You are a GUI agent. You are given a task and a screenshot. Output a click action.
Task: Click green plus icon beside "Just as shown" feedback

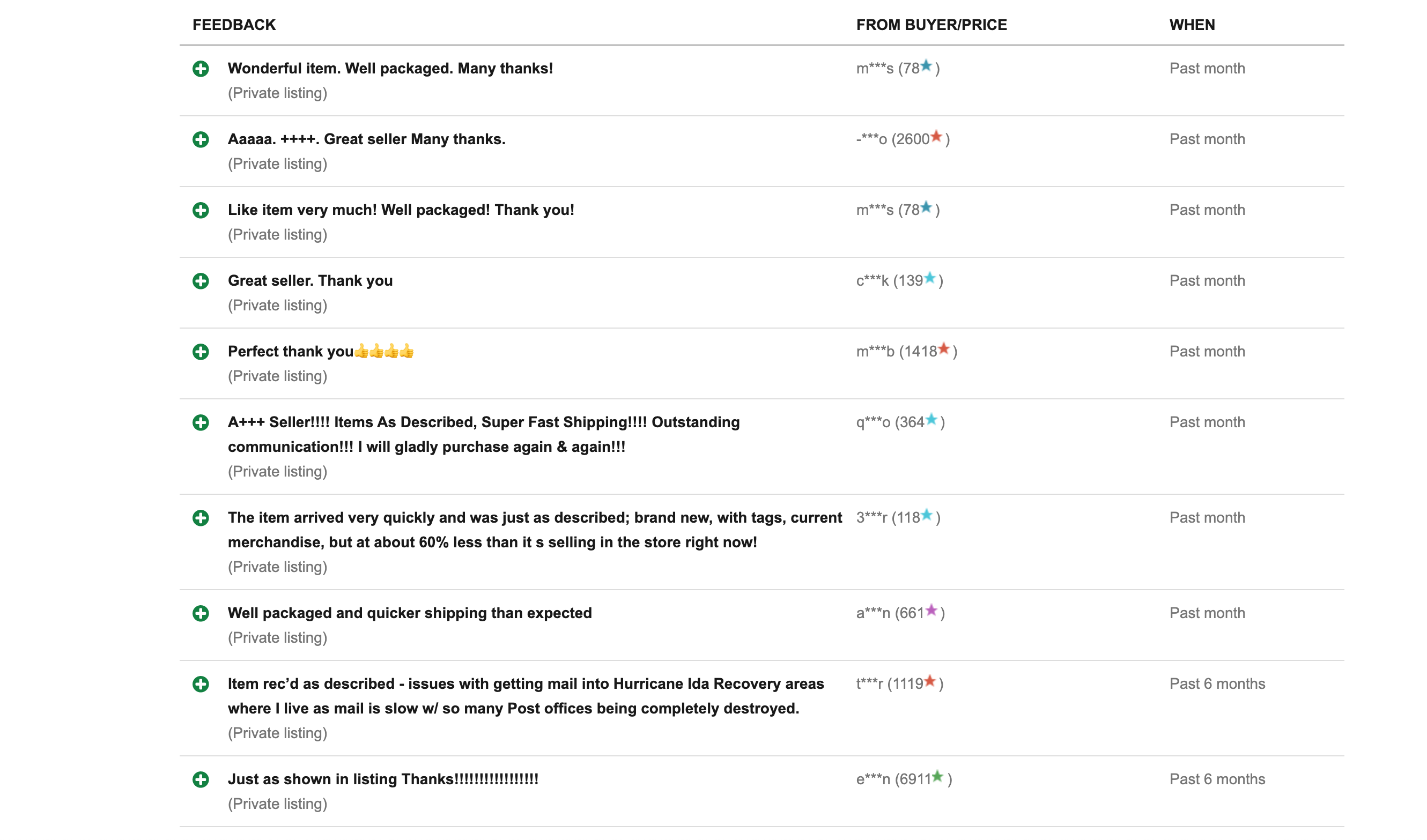click(201, 780)
